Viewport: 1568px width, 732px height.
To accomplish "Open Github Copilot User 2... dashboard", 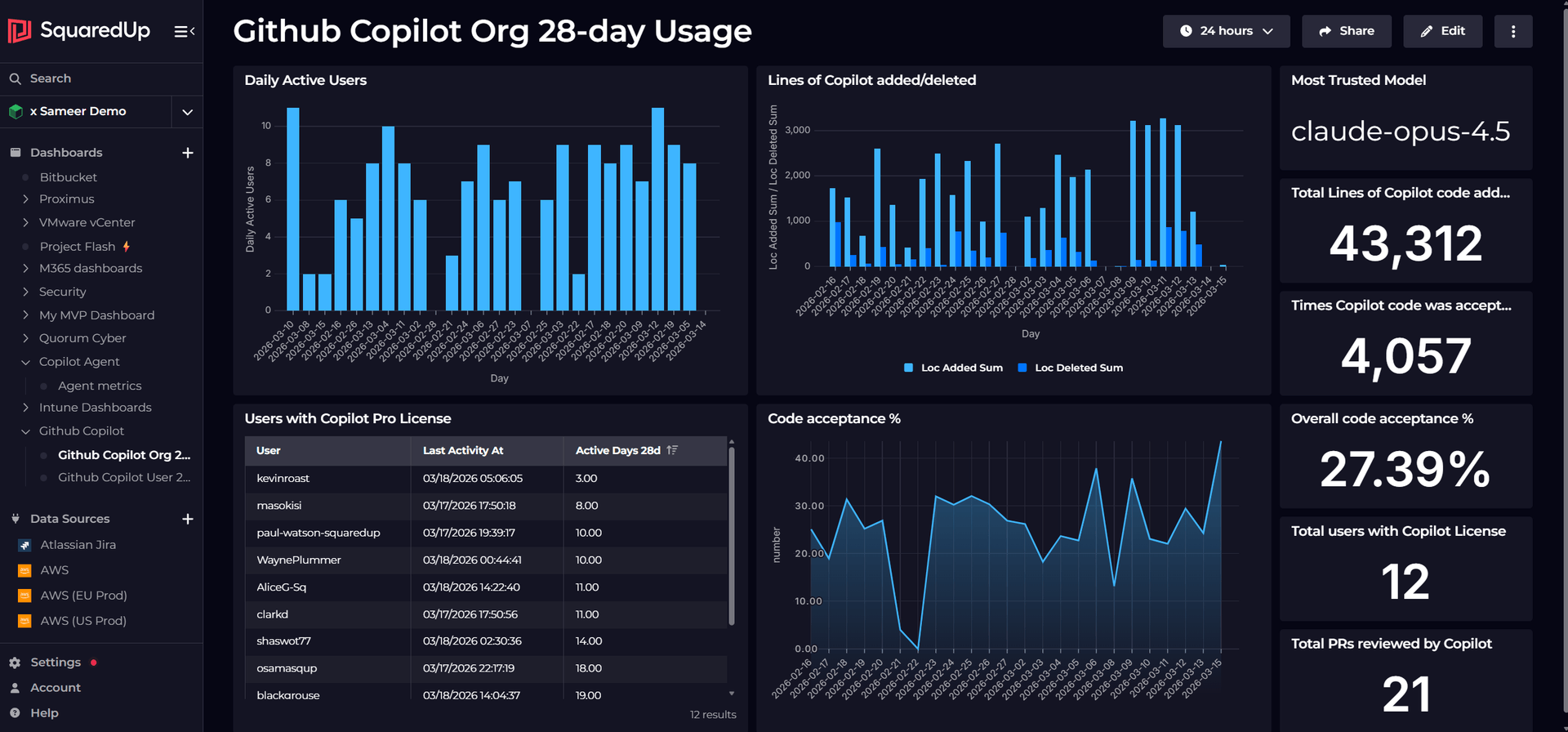I will [x=124, y=477].
